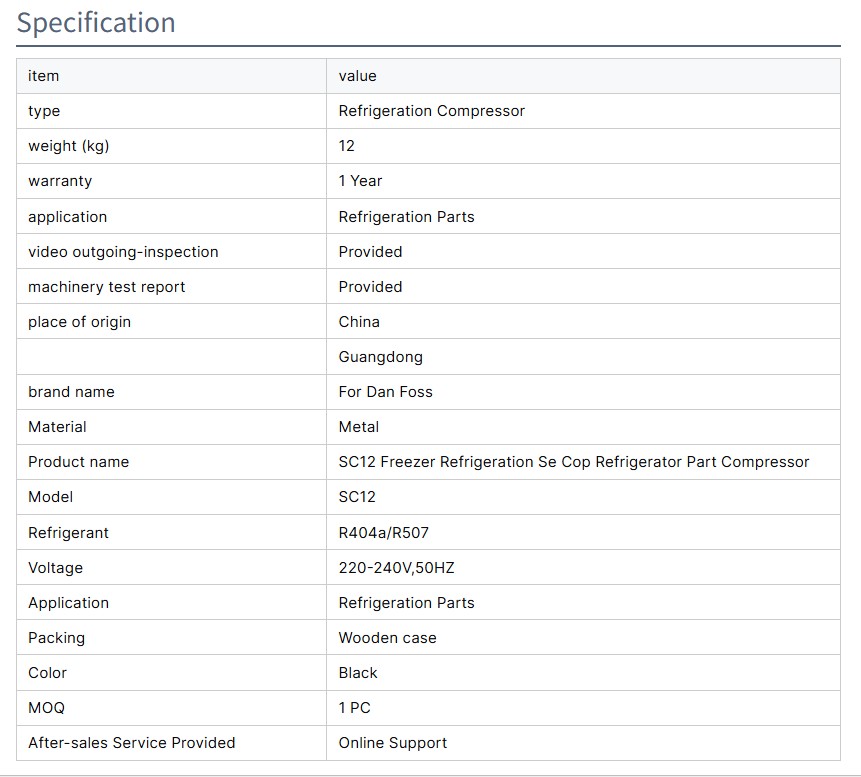Click the weight (kg) label
This screenshot has width=861, height=777.
coord(68,146)
